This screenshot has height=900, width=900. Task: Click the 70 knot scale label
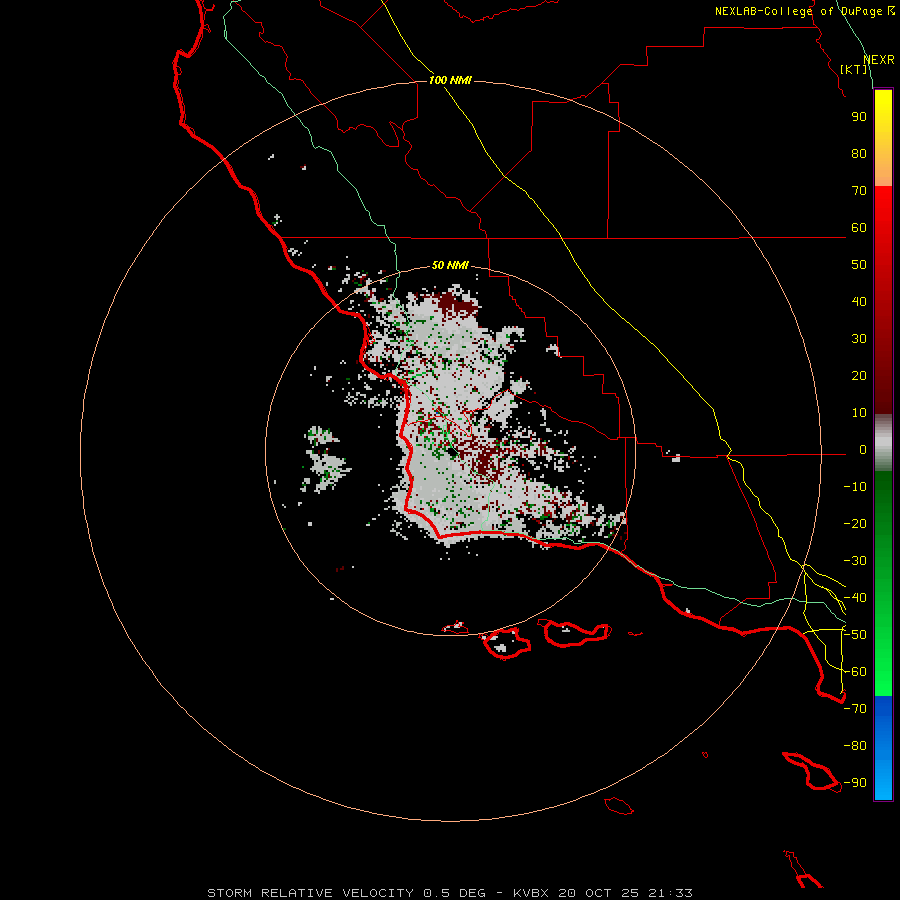pos(859,191)
